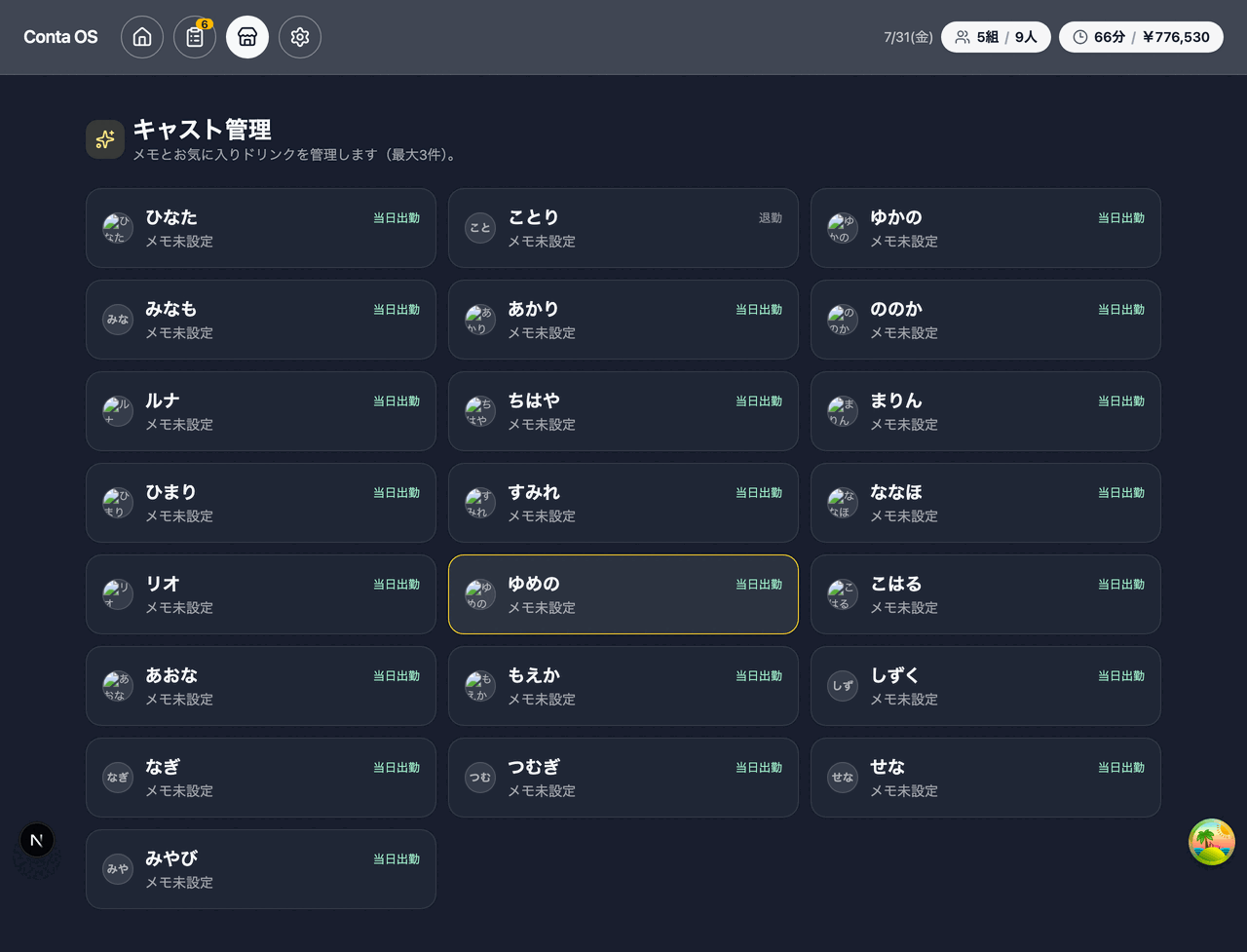Click the 当日出勤 label on せな card
Viewport: 1247px width, 952px height.
[x=1121, y=768]
